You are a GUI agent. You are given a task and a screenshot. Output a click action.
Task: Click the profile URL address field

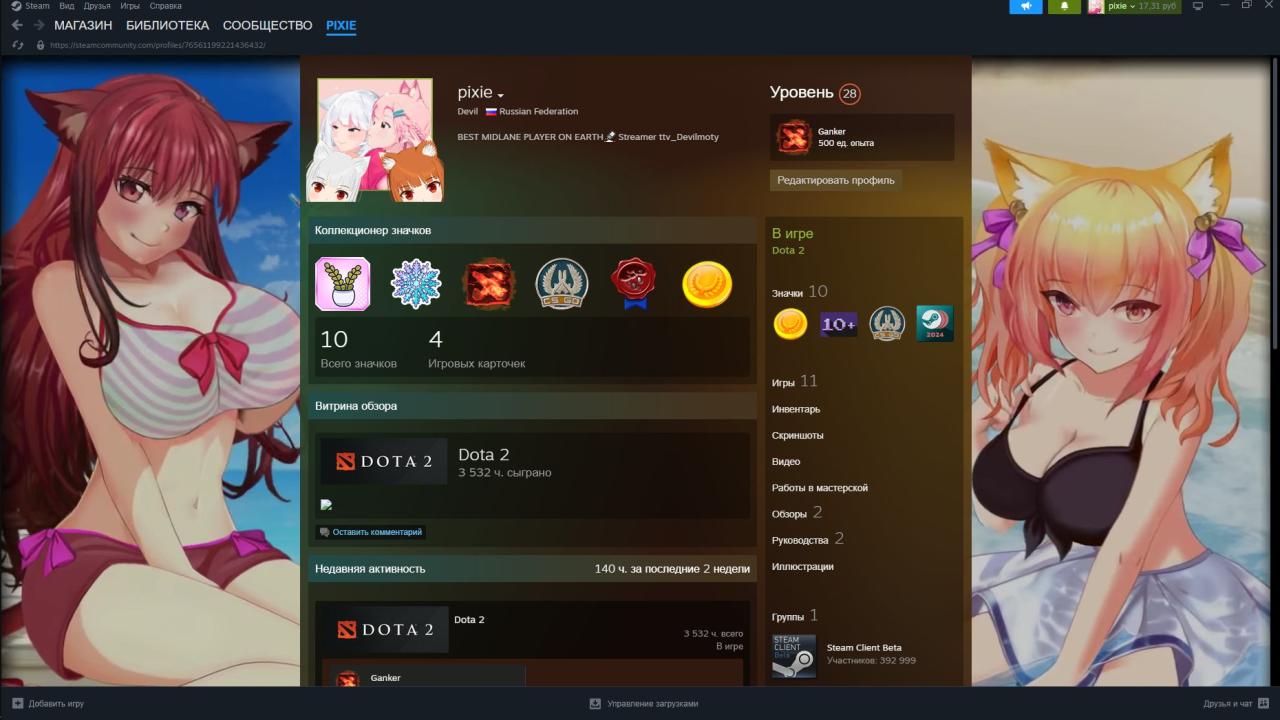click(157, 45)
